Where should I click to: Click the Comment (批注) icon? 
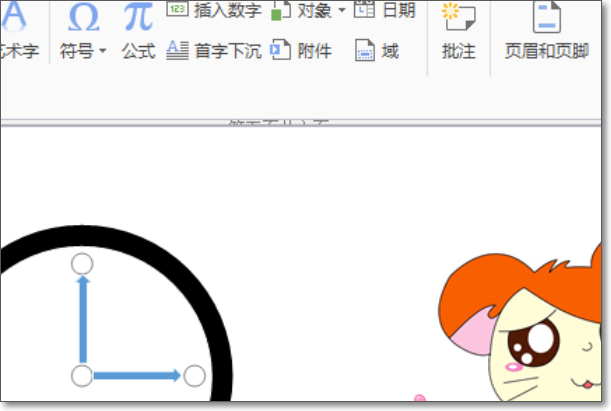click(458, 16)
